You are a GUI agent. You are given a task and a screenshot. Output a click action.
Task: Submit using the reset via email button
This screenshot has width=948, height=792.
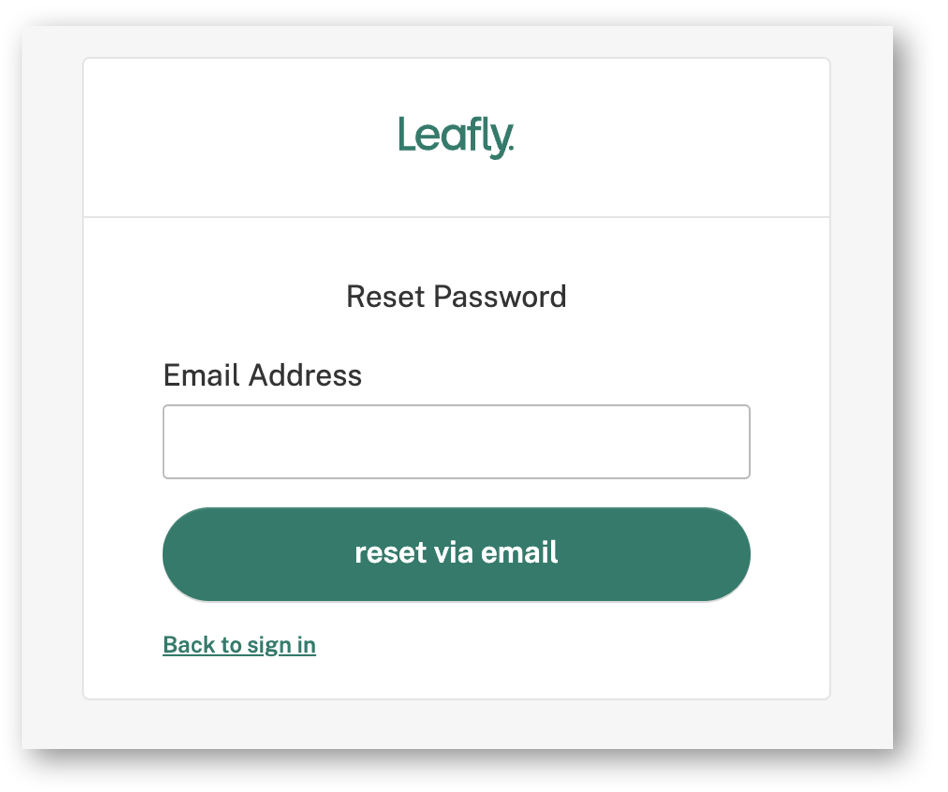point(456,554)
